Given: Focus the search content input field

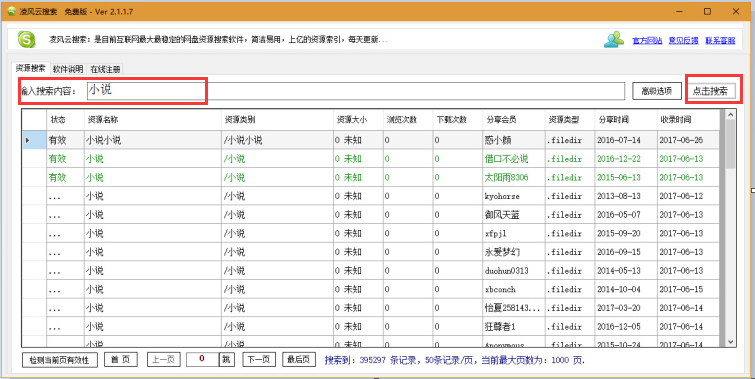Looking at the screenshot, I should pos(356,91).
